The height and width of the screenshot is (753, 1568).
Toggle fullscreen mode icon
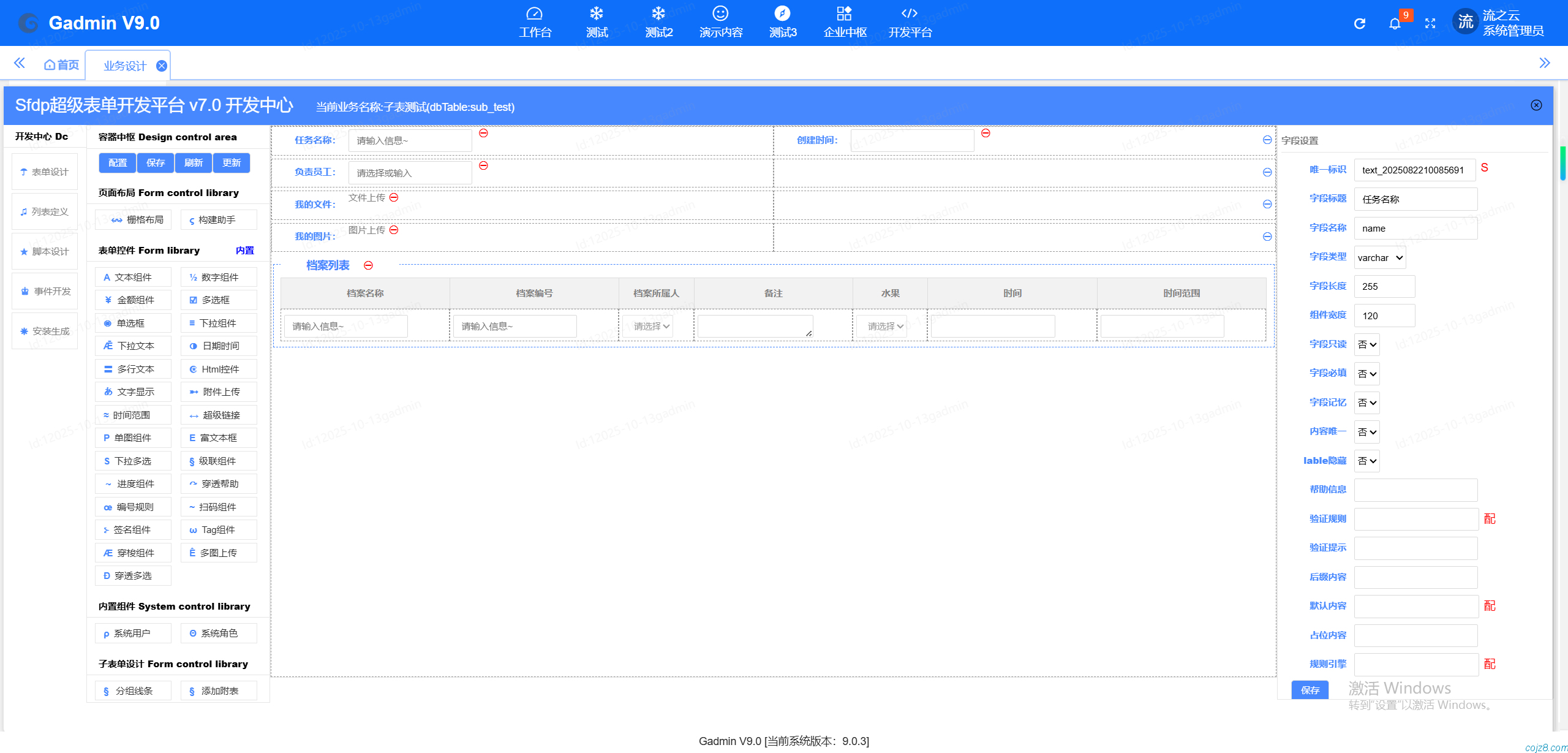1430,23
